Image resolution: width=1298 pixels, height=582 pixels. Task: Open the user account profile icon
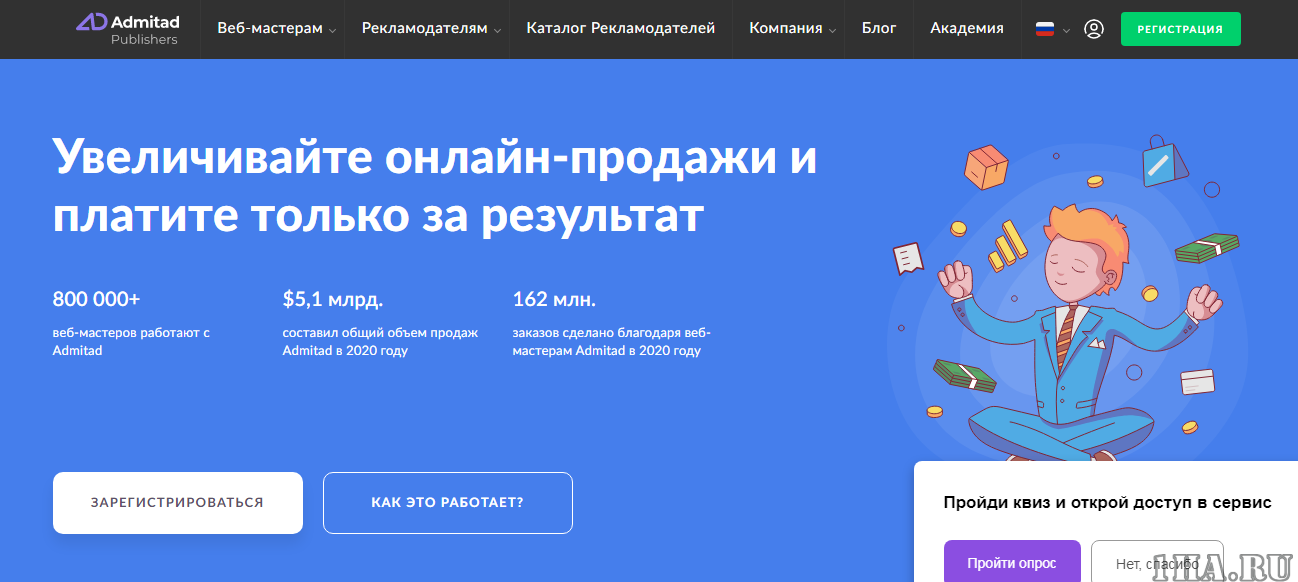[1093, 29]
